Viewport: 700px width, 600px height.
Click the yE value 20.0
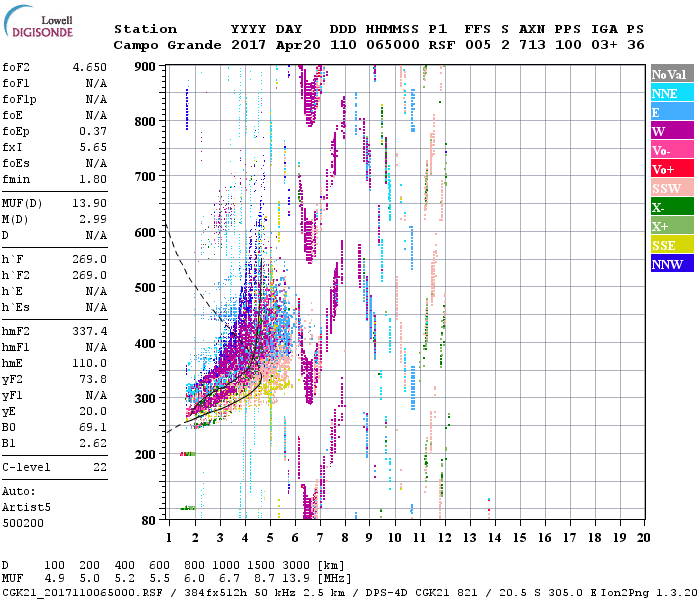click(93, 412)
